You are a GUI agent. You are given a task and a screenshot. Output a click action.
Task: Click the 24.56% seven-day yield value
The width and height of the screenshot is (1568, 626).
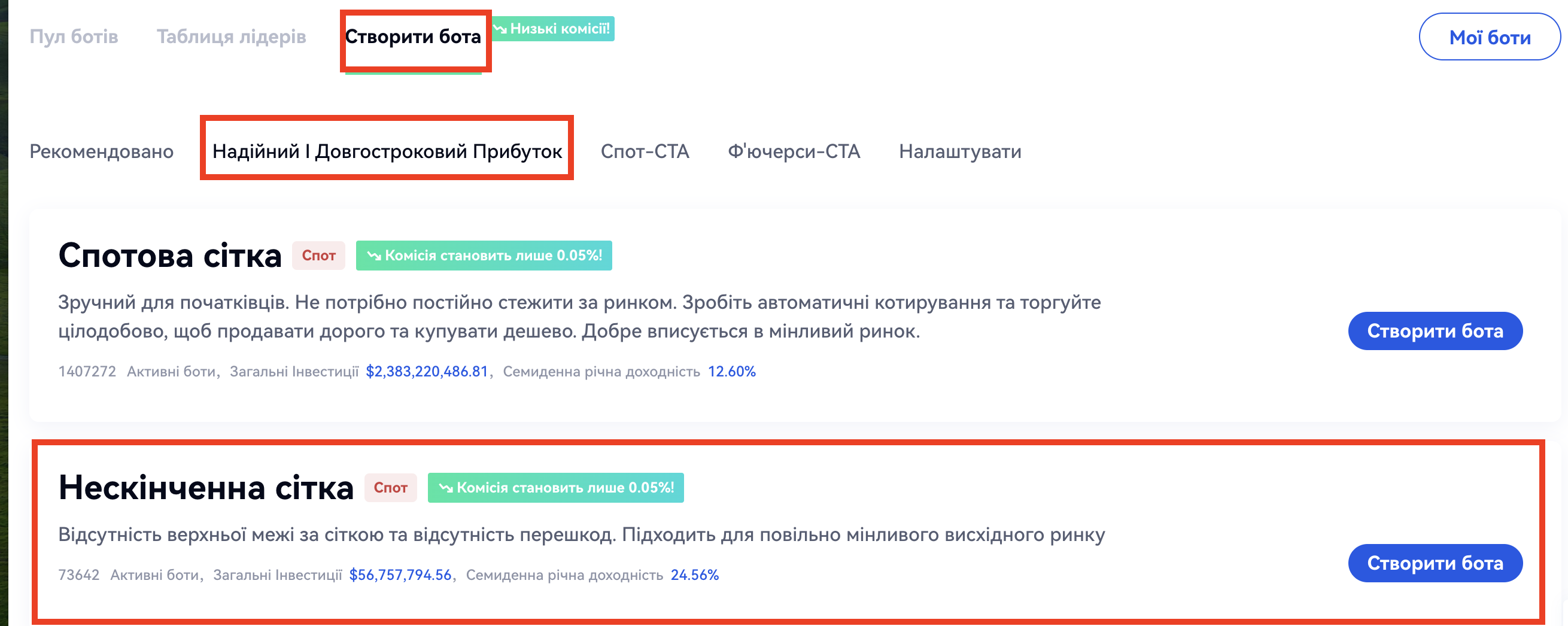pyautogui.click(x=694, y=575)
